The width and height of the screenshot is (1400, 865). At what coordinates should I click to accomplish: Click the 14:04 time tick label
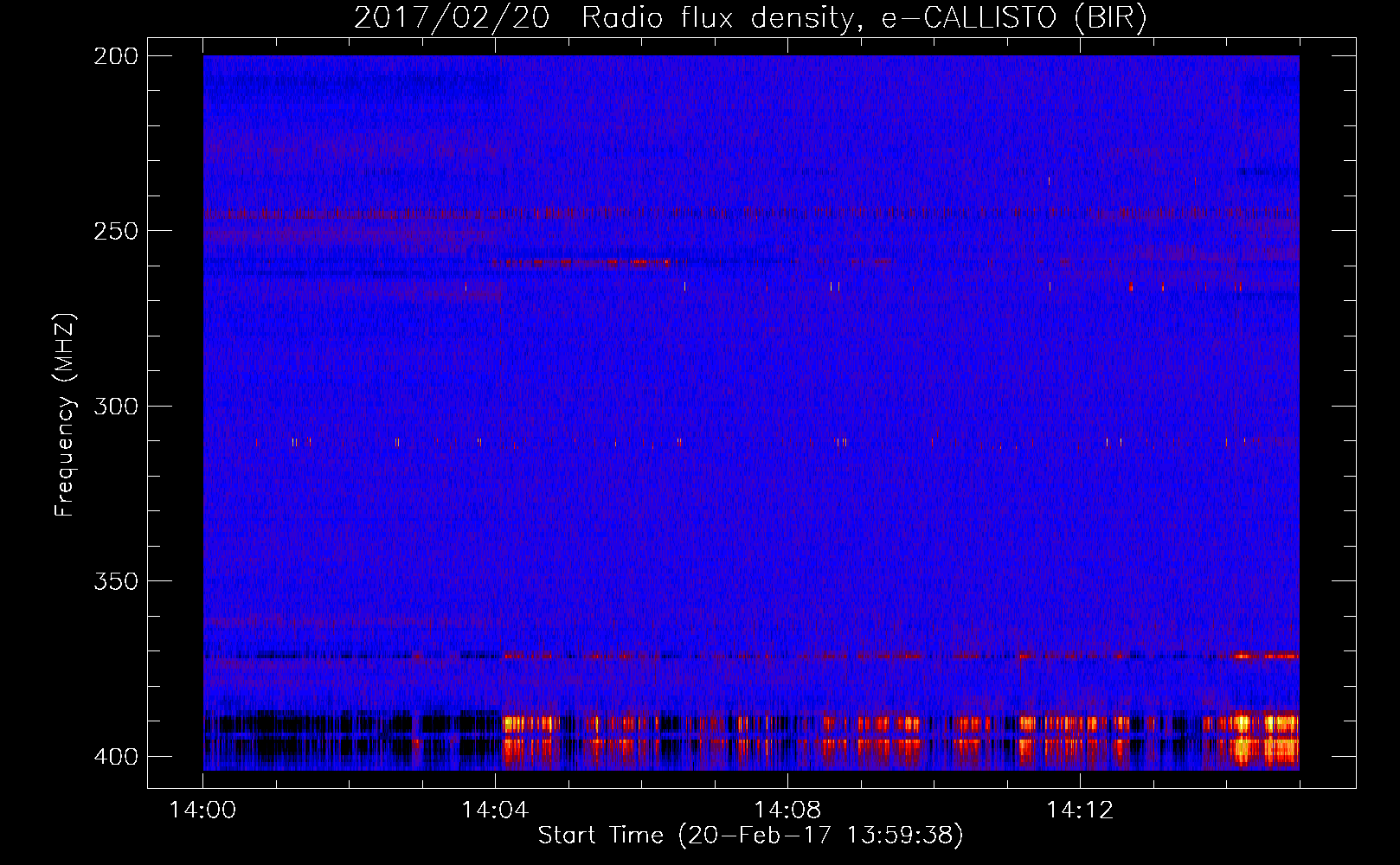[x=495, y=811]
